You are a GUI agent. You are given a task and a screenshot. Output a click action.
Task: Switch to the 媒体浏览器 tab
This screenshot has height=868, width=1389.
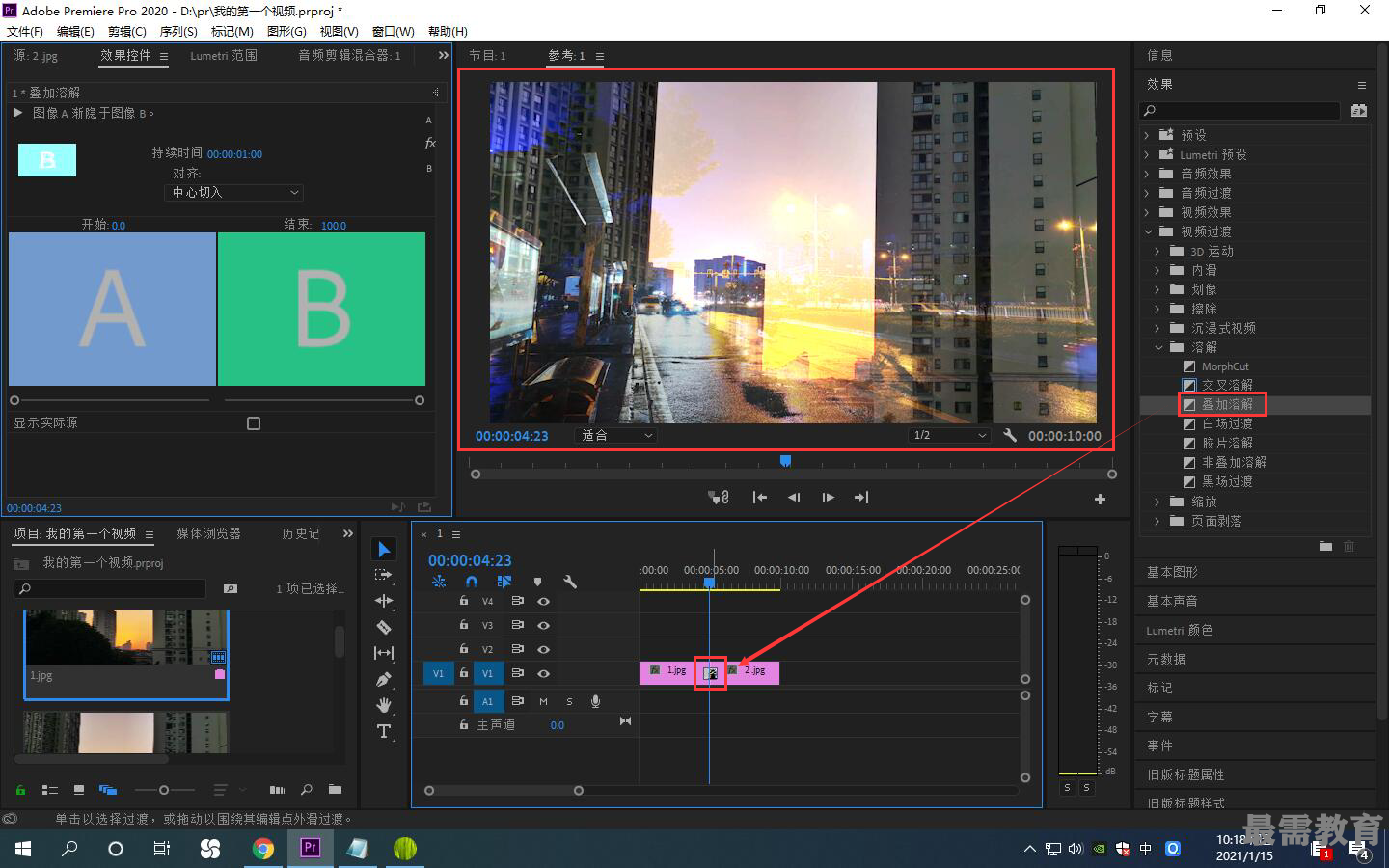[208, 533]
